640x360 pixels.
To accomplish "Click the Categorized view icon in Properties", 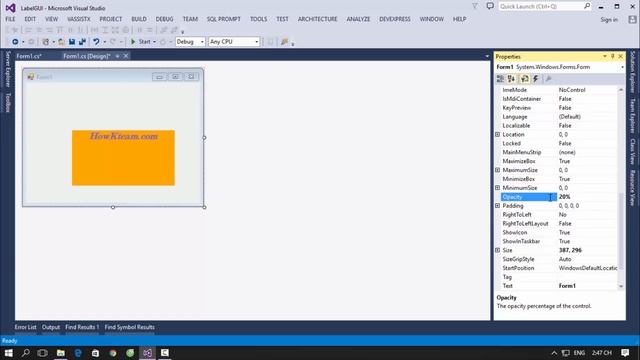I will [500, 79].
